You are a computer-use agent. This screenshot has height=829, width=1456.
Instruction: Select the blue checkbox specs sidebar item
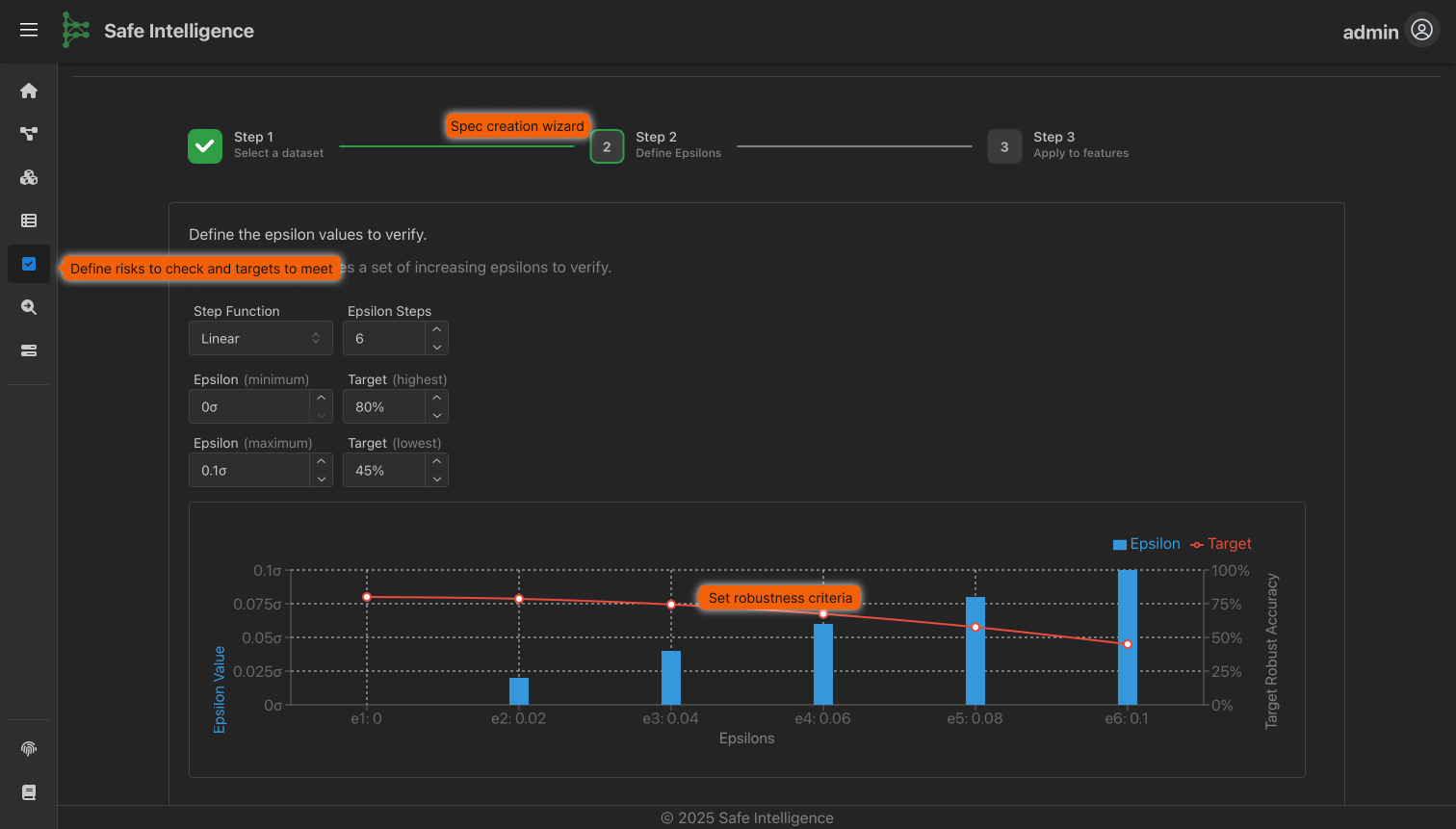tap(29, 264)
